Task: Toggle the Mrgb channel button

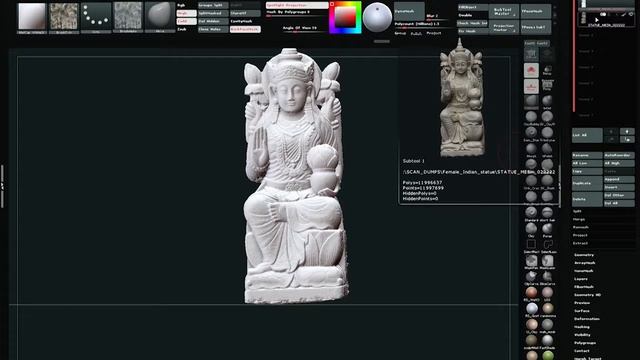Action: point(186,13)
